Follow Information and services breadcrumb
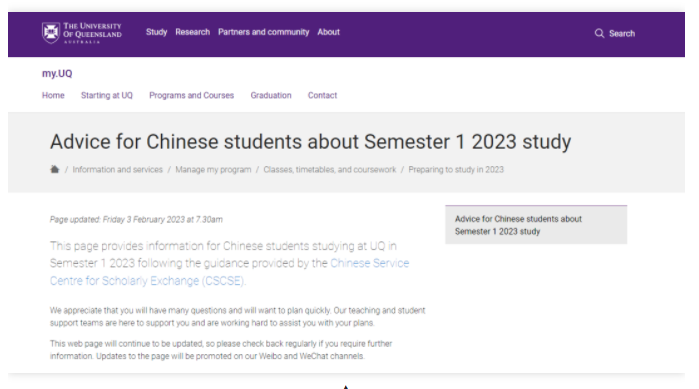 click(x=118, y=170)
